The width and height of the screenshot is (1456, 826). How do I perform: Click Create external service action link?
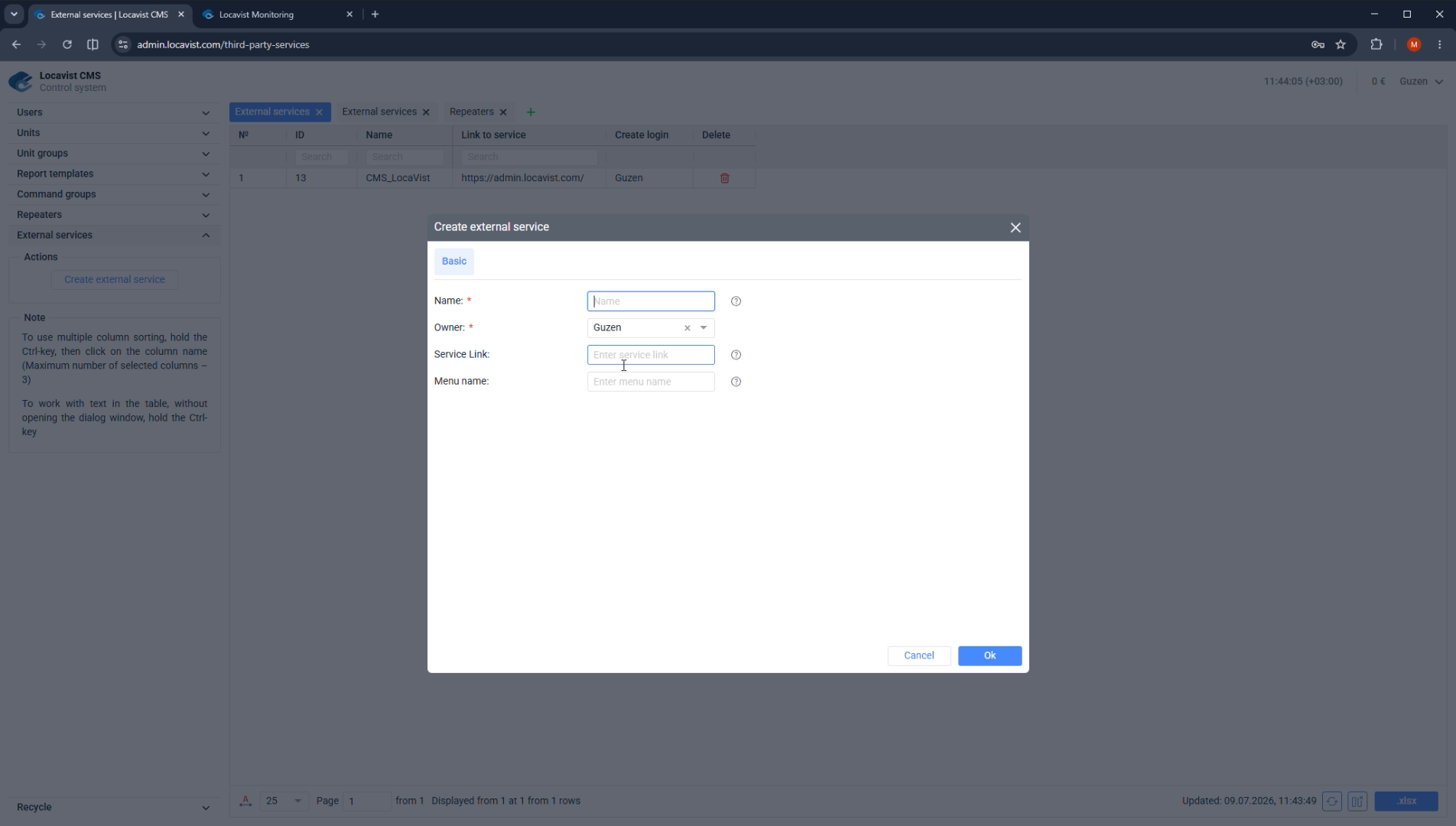(114, 280)
